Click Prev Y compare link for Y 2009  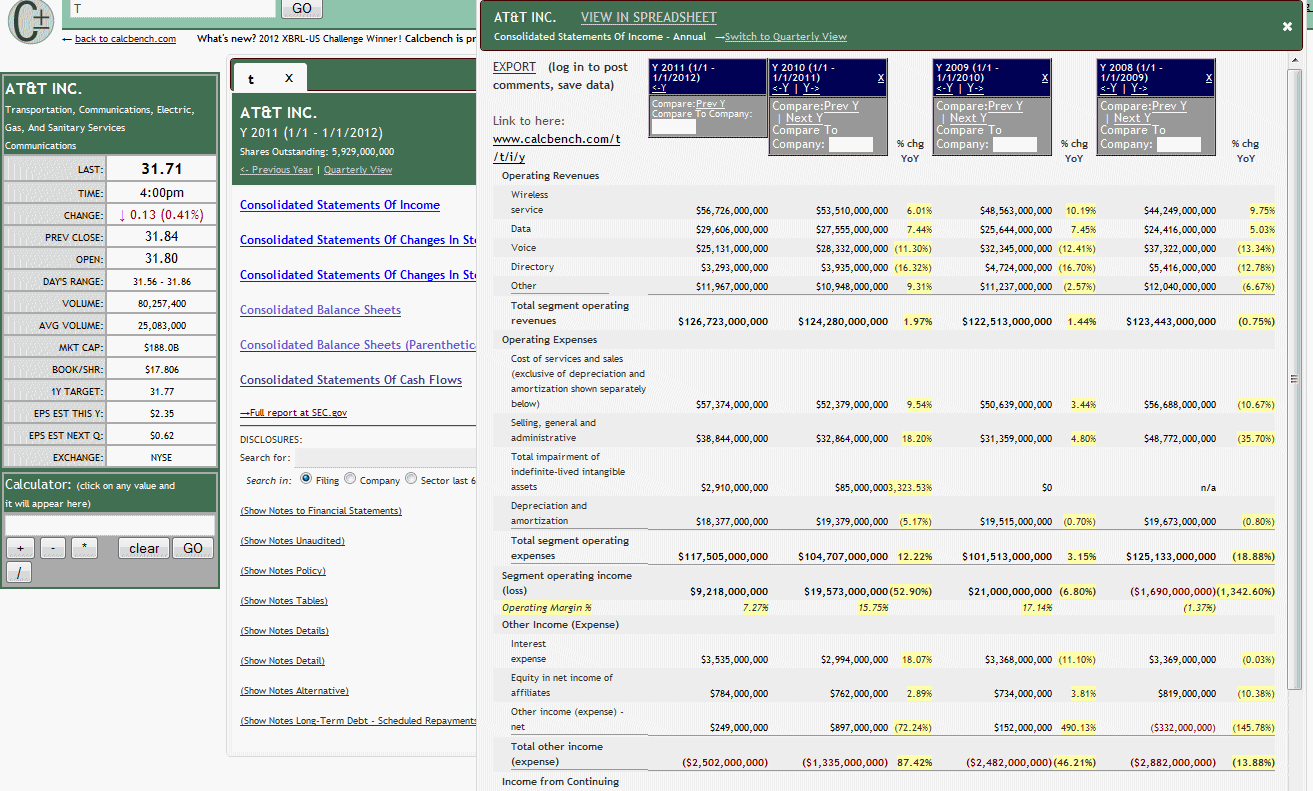click(x=1006, y=106)
